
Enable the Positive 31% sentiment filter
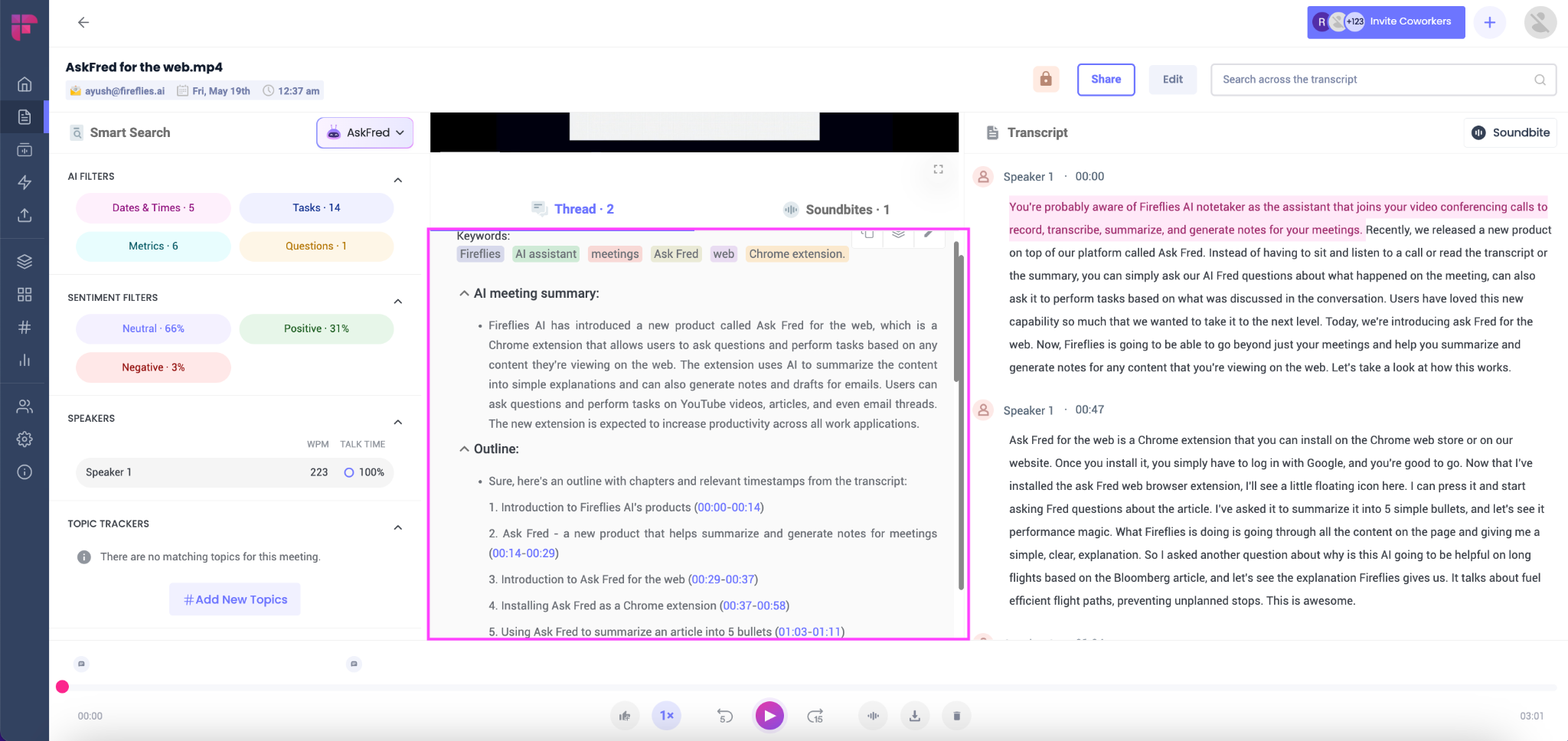click(x=316, y=328)
